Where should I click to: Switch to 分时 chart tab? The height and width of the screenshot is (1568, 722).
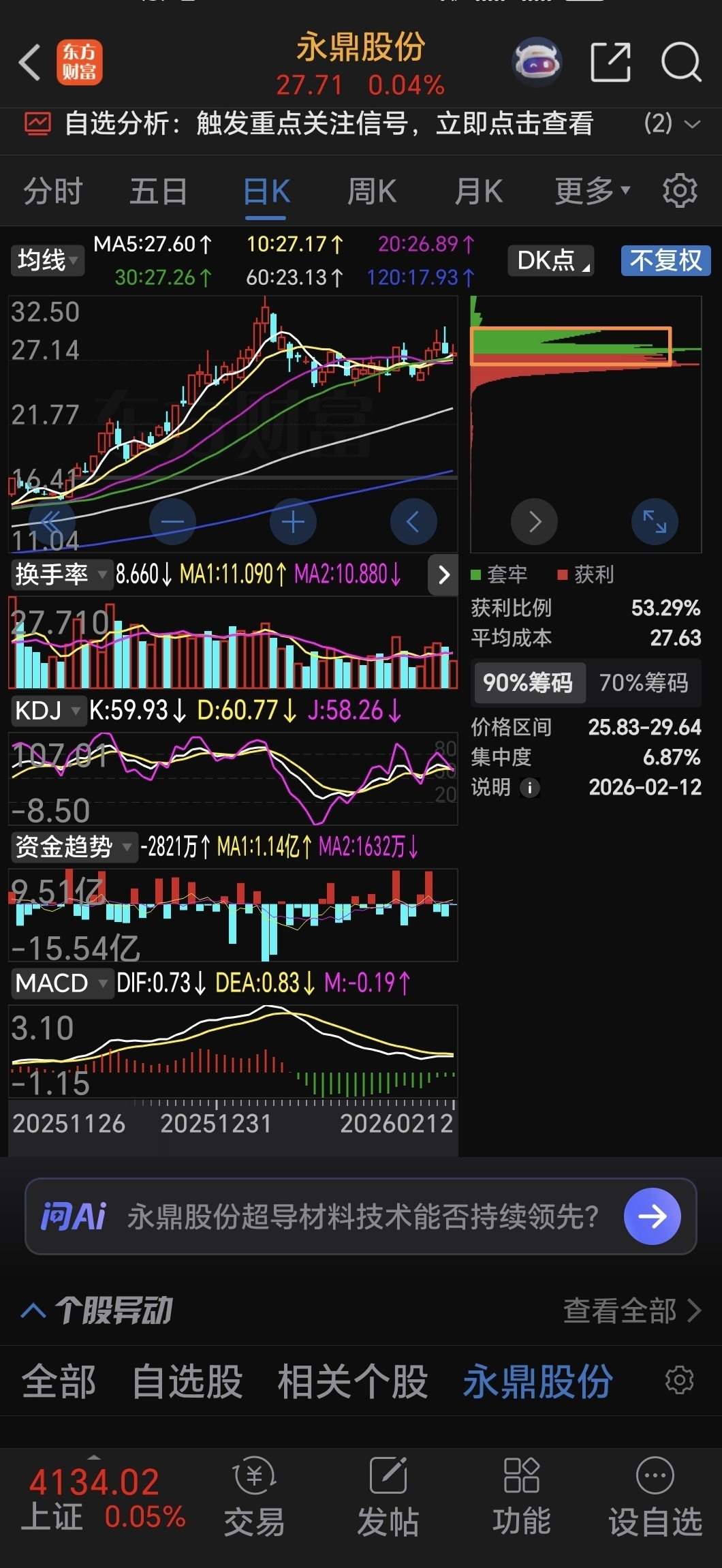click(53, 191)
